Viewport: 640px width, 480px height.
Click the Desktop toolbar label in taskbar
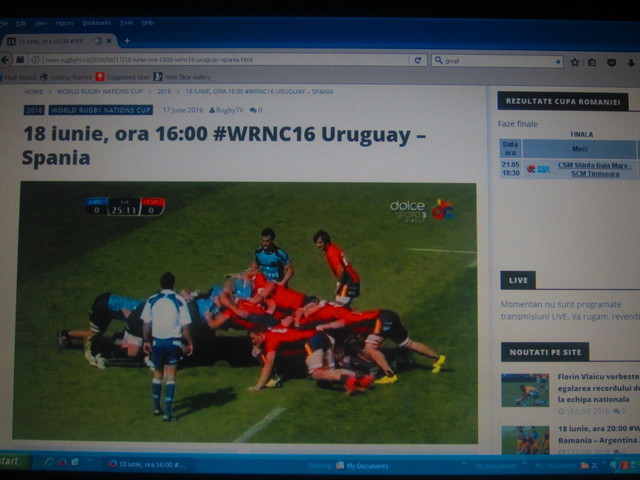pos(319,466)
